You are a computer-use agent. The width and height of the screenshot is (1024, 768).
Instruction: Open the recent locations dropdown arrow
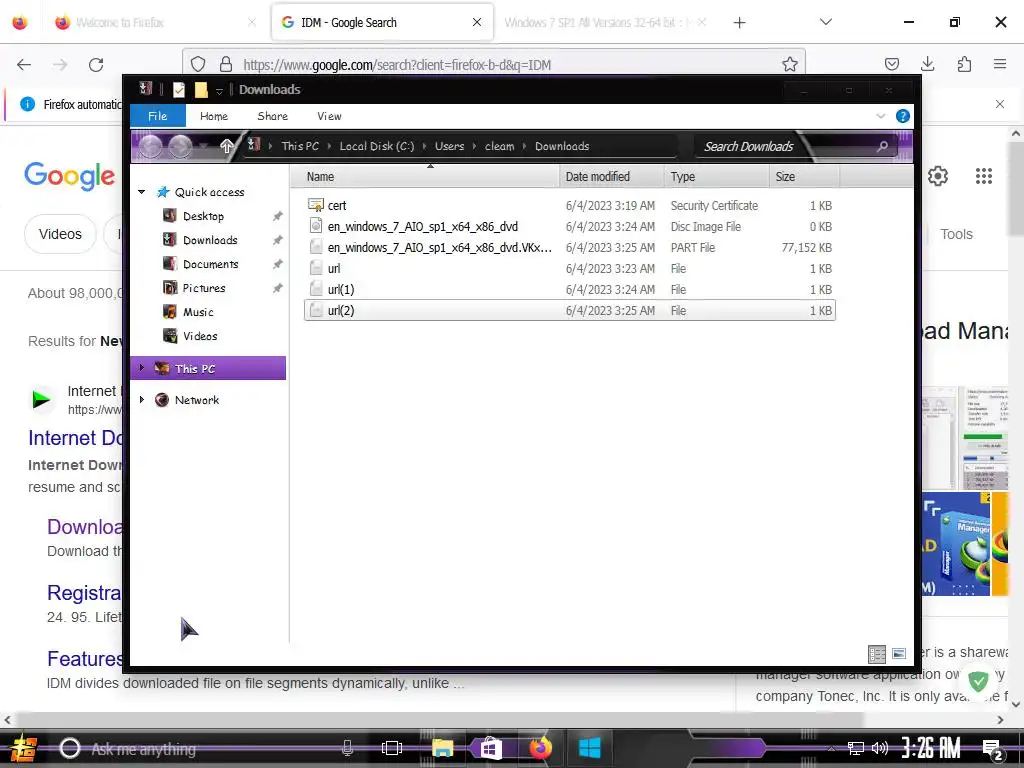coord(204,146)
